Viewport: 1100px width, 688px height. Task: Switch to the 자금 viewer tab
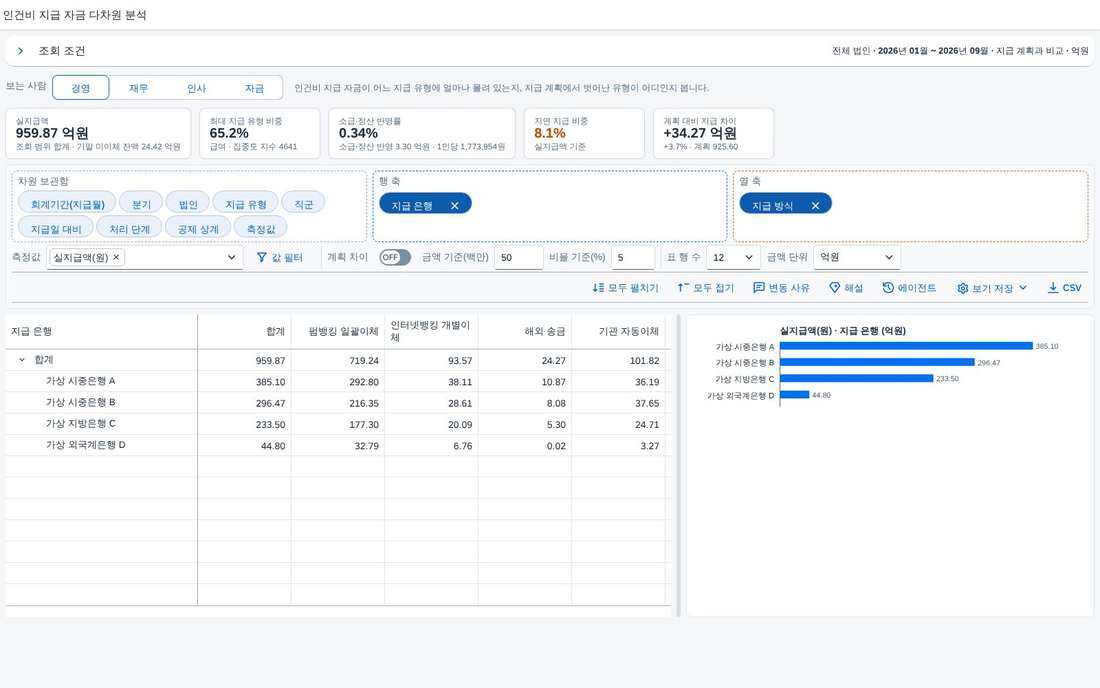tap(254, 88)
